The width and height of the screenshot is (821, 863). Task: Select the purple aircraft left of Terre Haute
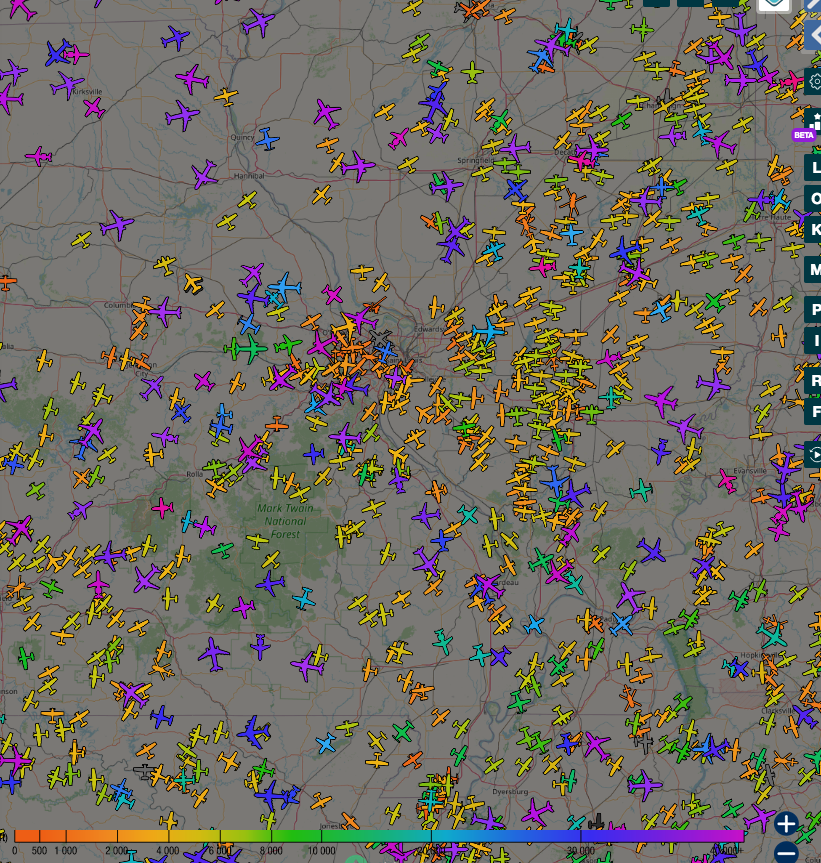tap(760, 200)
